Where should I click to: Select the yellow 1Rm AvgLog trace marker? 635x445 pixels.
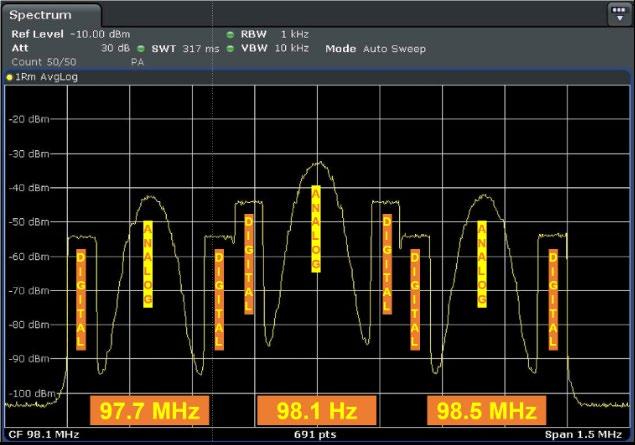(9, 77)
